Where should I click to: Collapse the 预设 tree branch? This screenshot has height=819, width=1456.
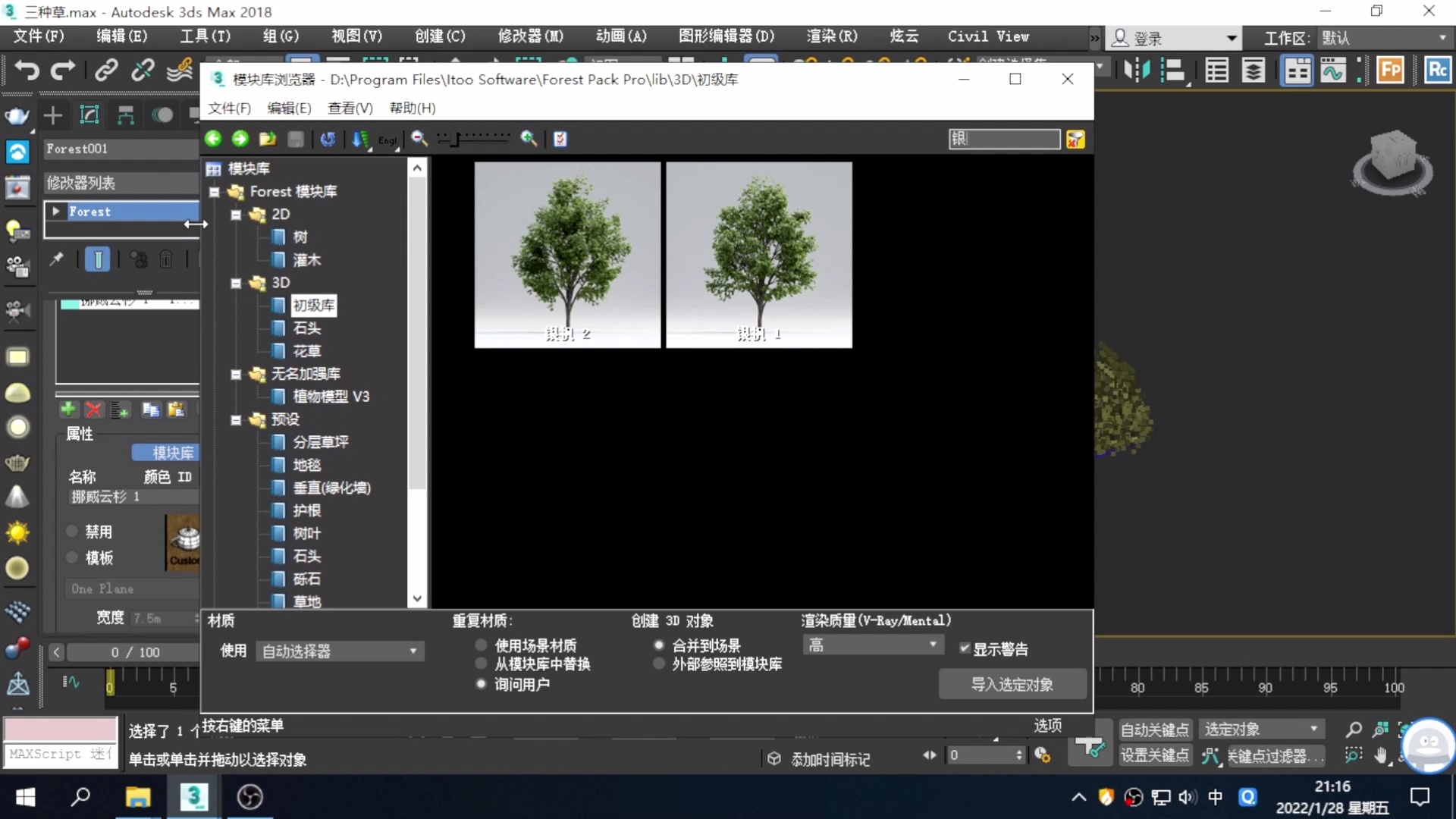click(235, 419)
